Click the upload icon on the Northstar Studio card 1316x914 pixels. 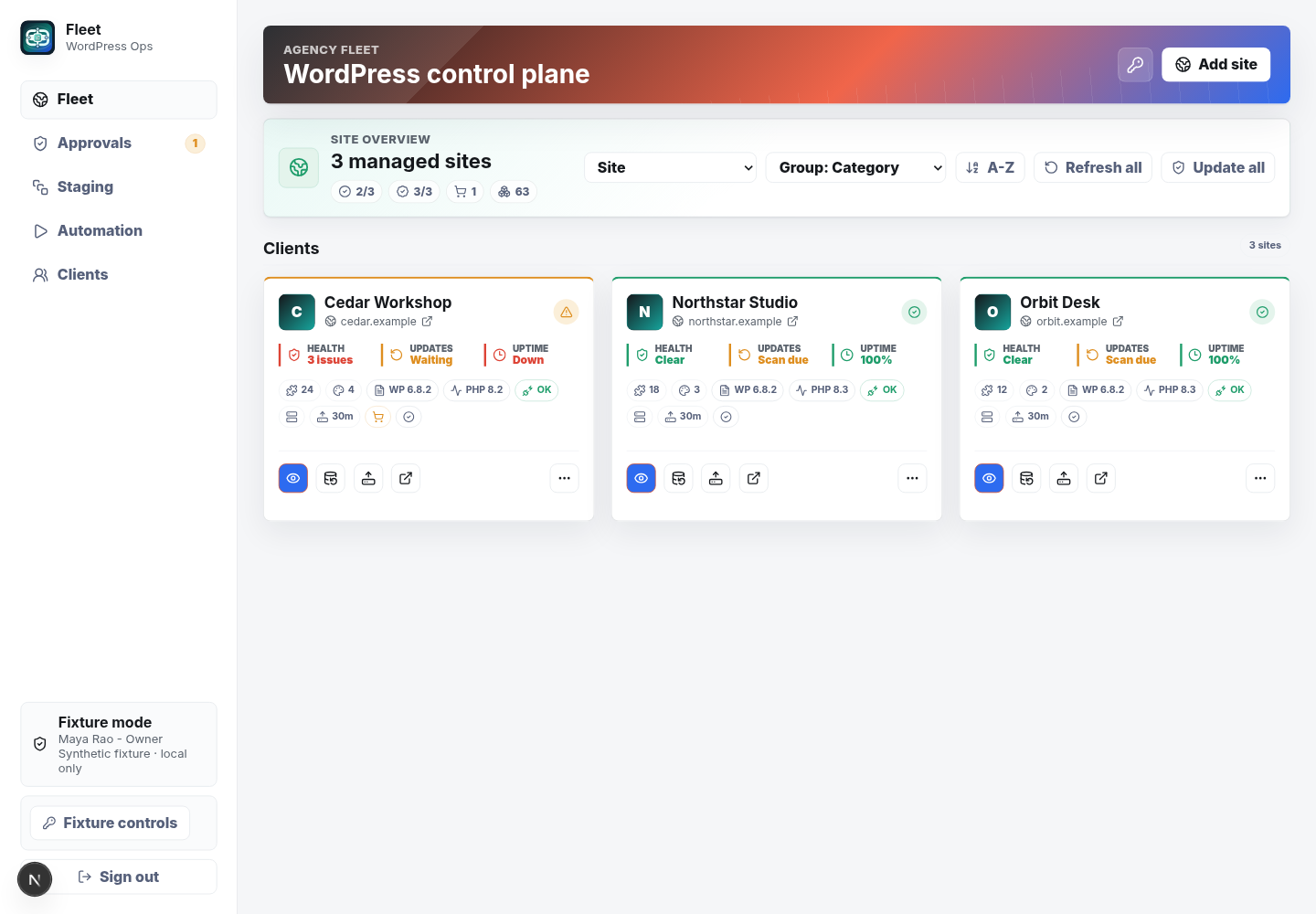pyautogui.click(x=716, y=478)
